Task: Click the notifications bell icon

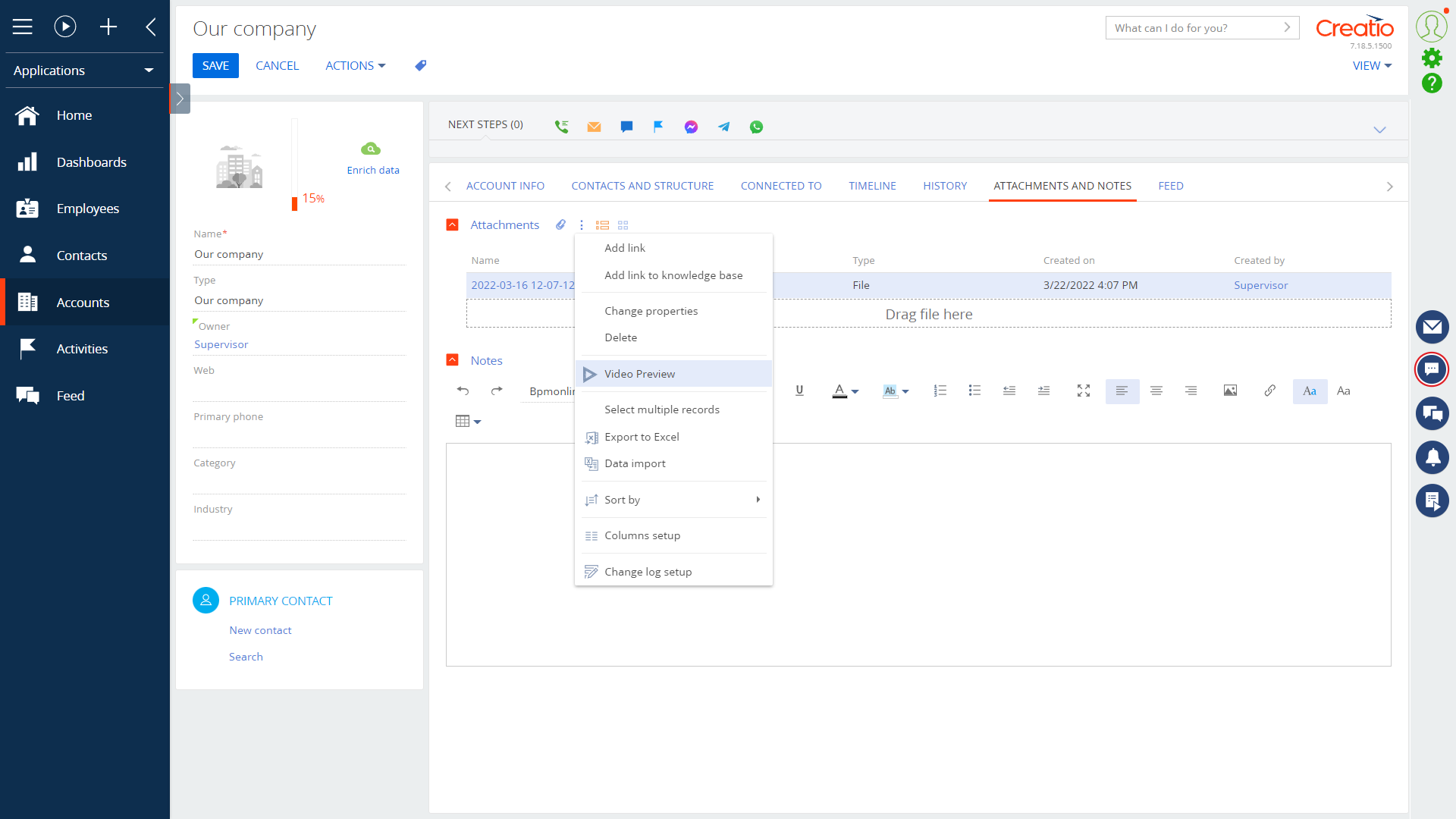Action: (1432, 457)
